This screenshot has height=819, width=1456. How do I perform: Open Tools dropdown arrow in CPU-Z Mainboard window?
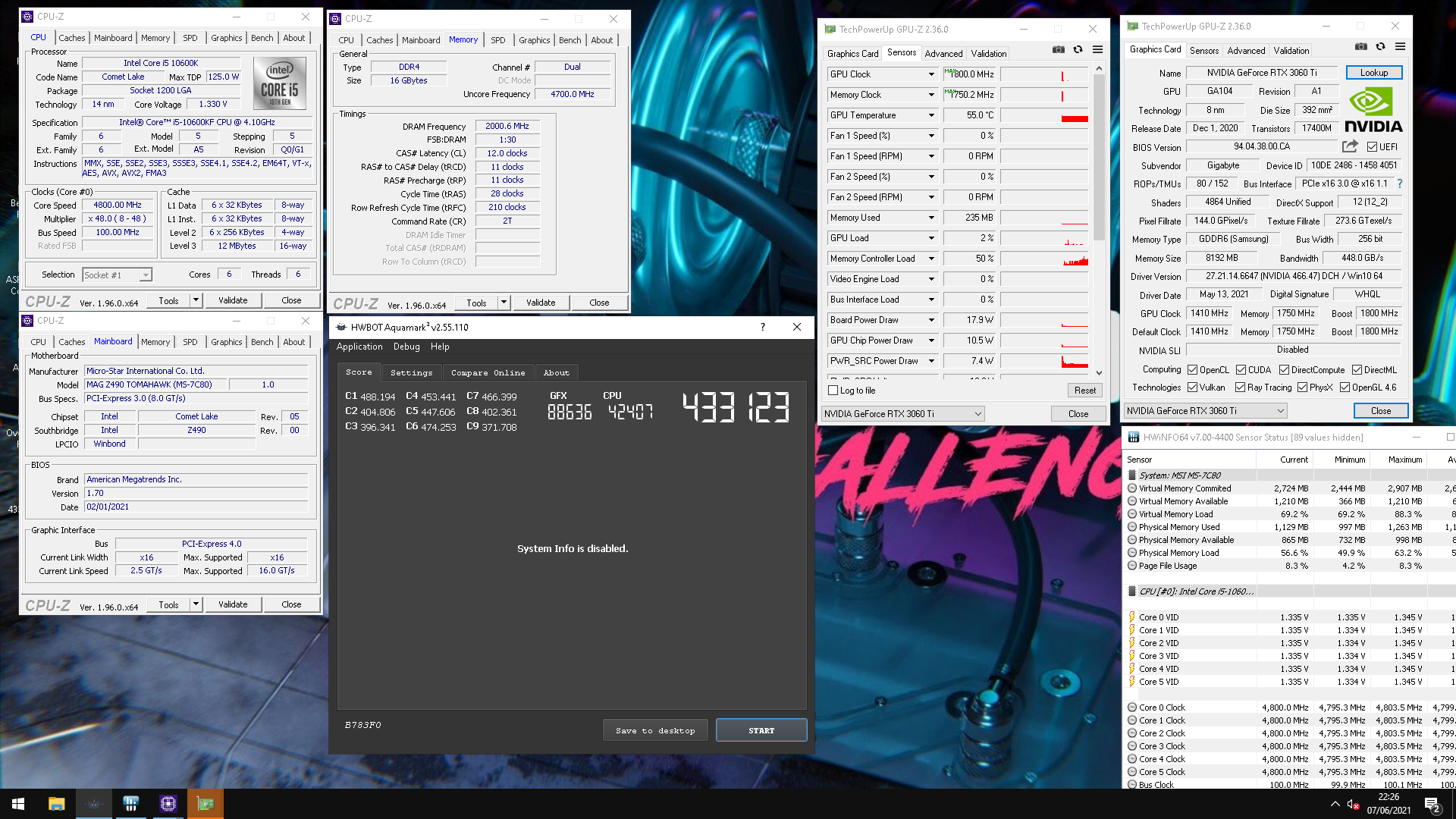(x=195, y=604)
